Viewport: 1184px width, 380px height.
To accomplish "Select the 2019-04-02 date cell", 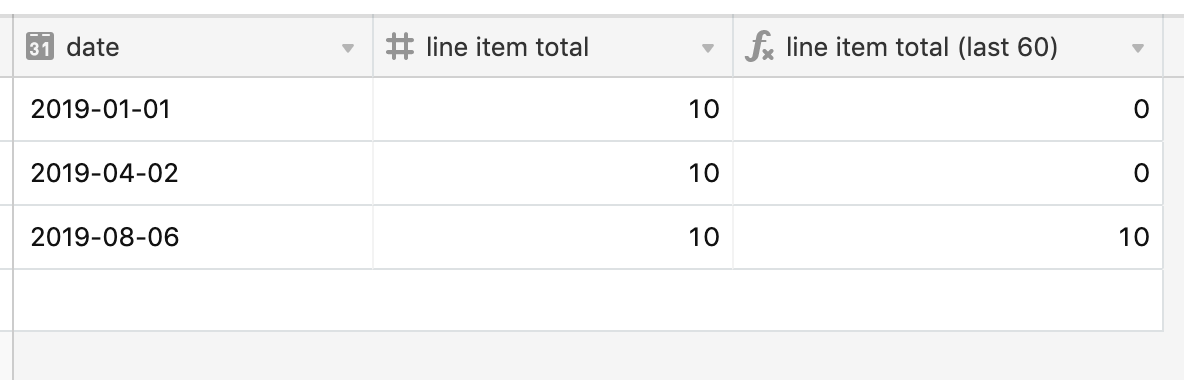I will click(193, 173).
